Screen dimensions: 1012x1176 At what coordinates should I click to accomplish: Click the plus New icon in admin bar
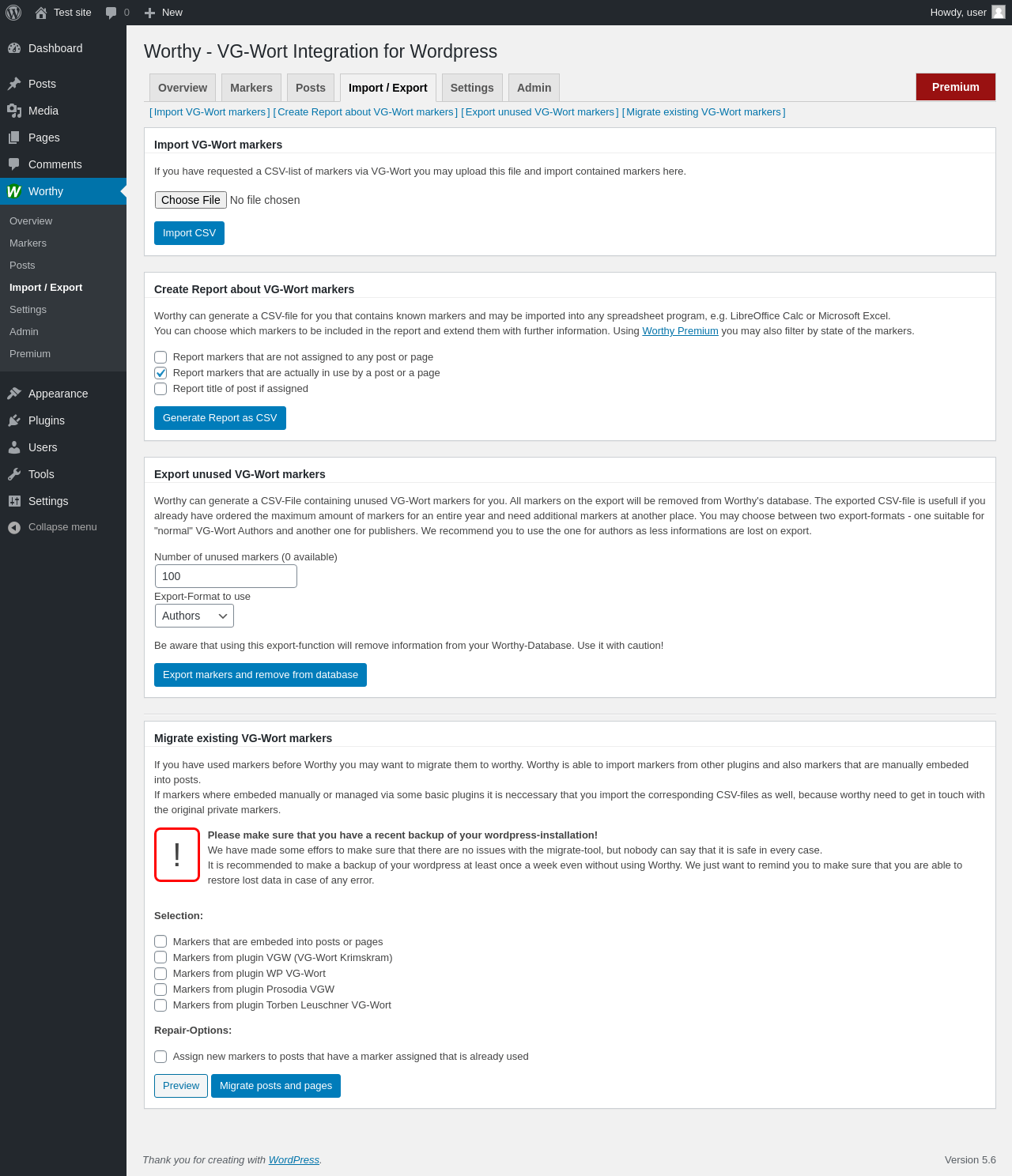pos(149,13)
